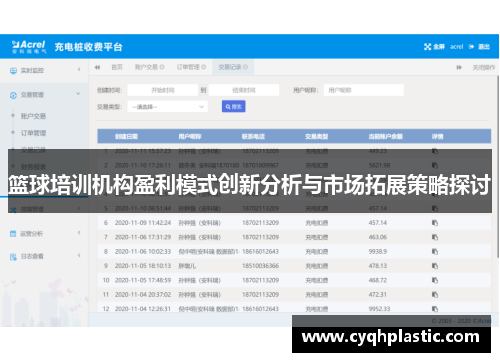Expand the 日志查看 sidebar chevron
The width and height of the screenshot is (500, 362).
pos(79,255)
